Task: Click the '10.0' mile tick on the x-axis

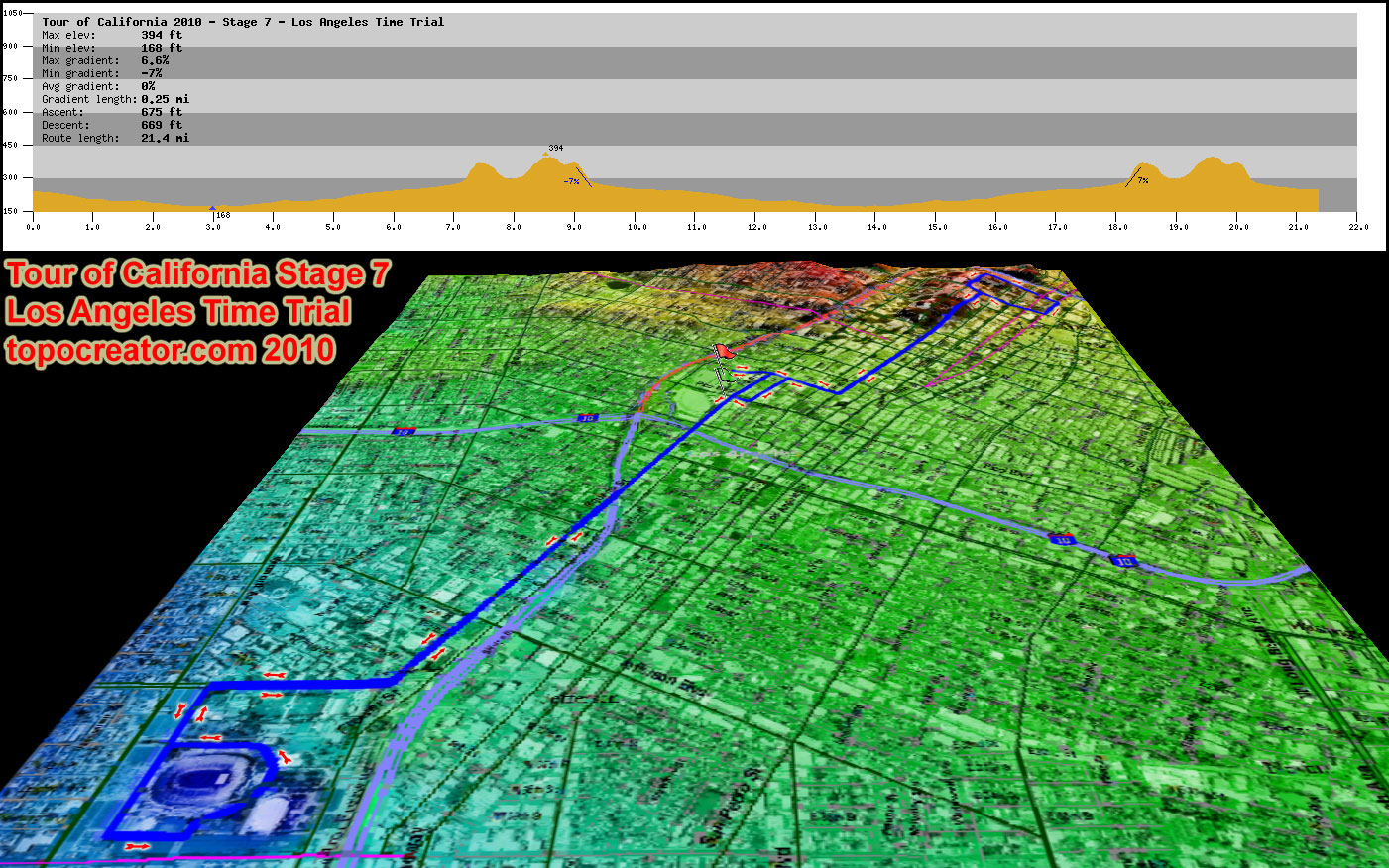Action: [x=637, y=227]
